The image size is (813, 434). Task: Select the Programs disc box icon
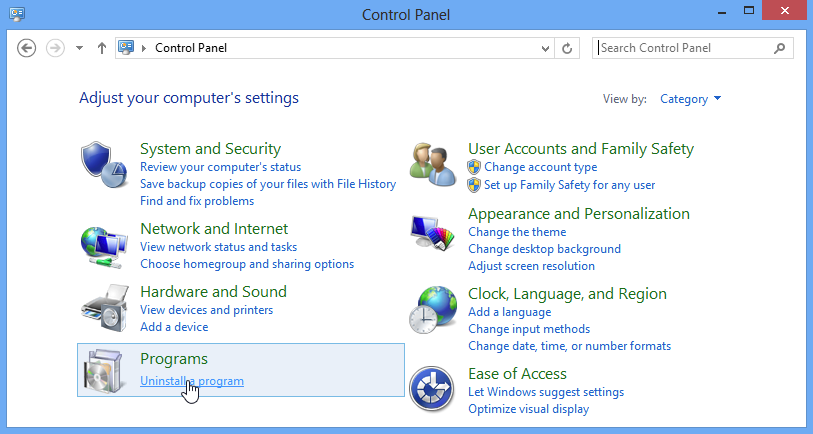(104, 371)
